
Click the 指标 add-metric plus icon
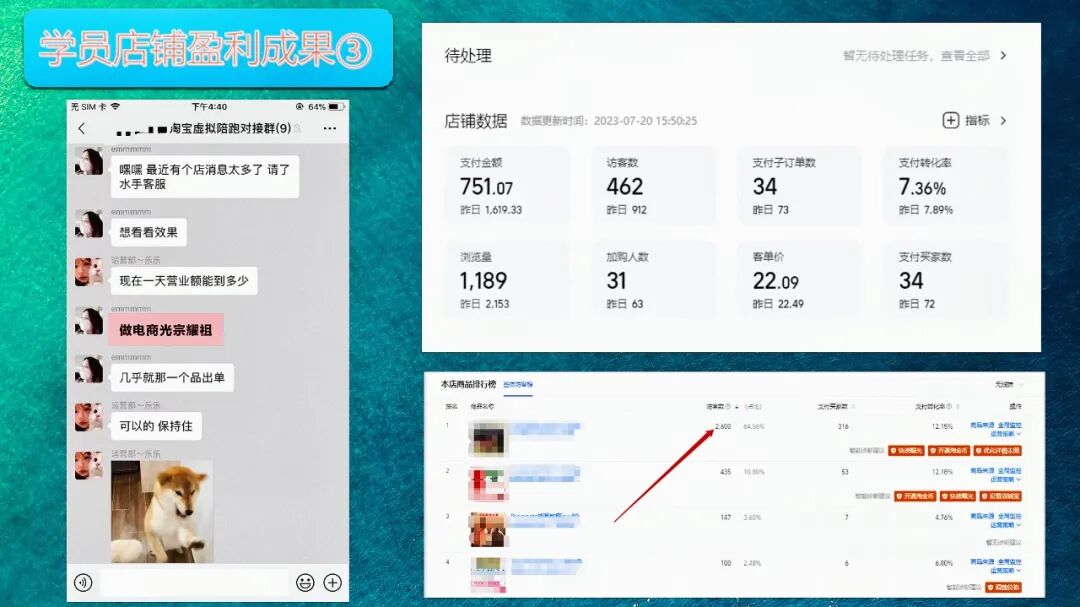(950, 119)
